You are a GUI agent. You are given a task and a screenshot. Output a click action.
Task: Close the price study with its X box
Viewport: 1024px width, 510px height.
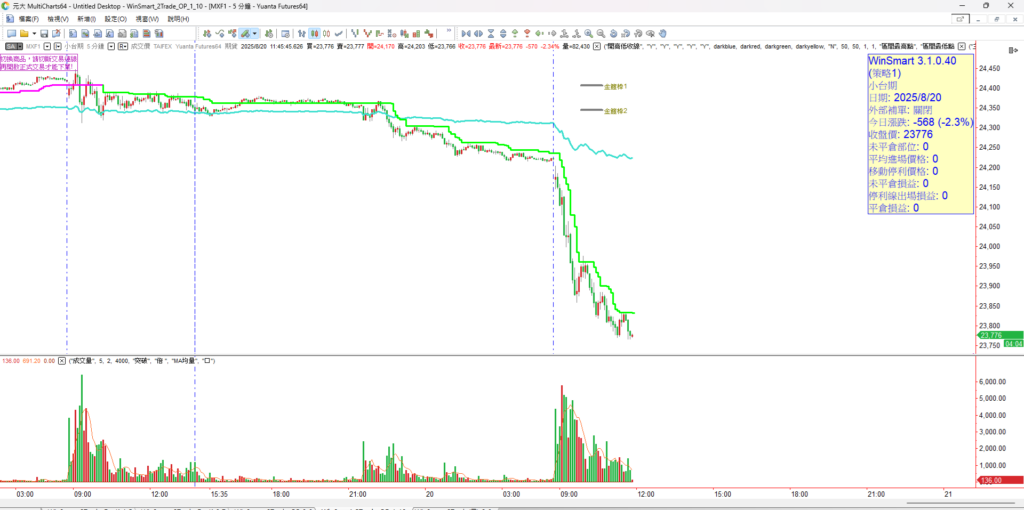597,46
